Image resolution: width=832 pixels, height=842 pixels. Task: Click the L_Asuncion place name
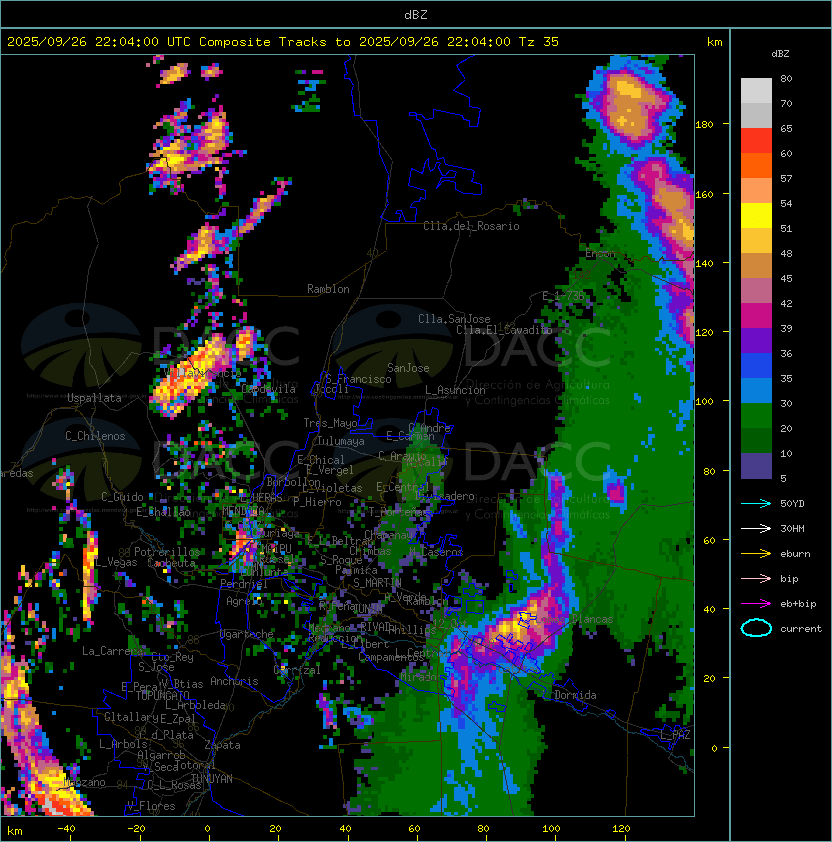455,390
